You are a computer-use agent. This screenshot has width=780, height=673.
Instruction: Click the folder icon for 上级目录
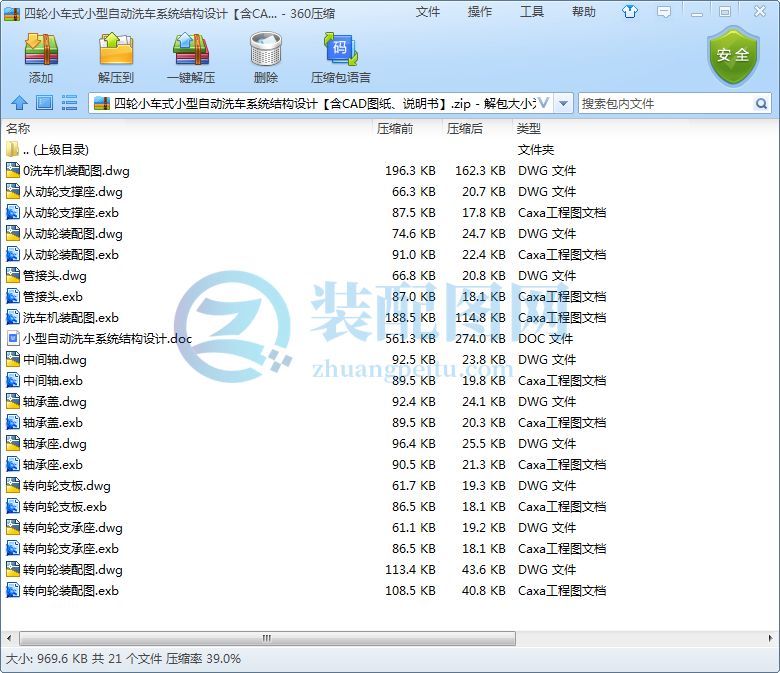(12, 149)
